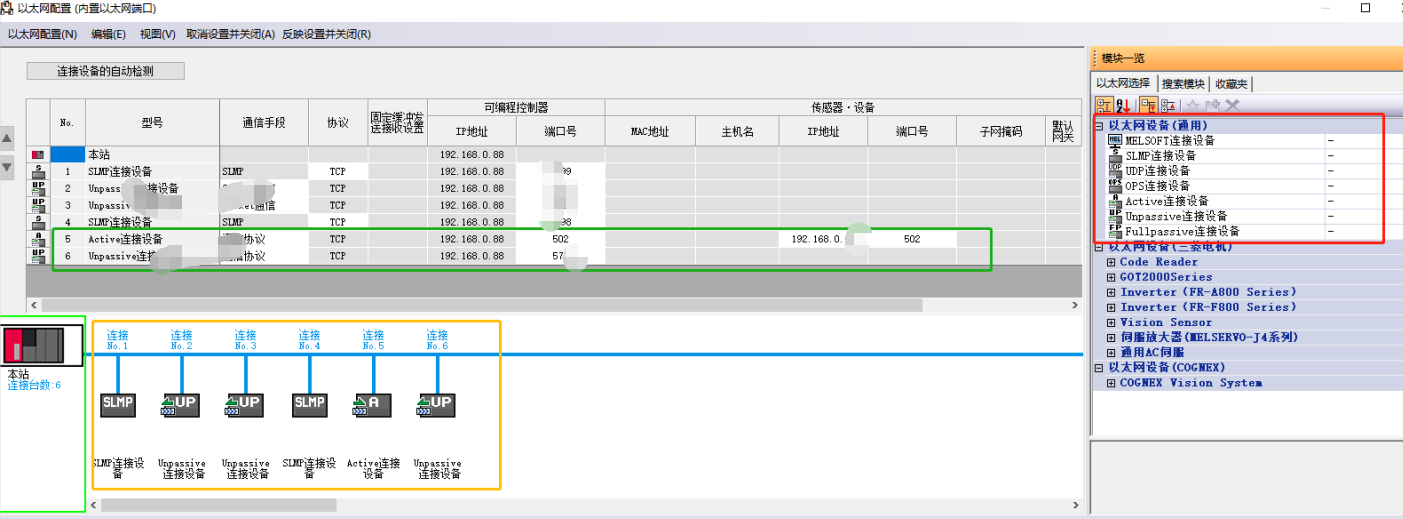Expand the Code Reader tree node
1403x519 pixels.
[1111, 262]
